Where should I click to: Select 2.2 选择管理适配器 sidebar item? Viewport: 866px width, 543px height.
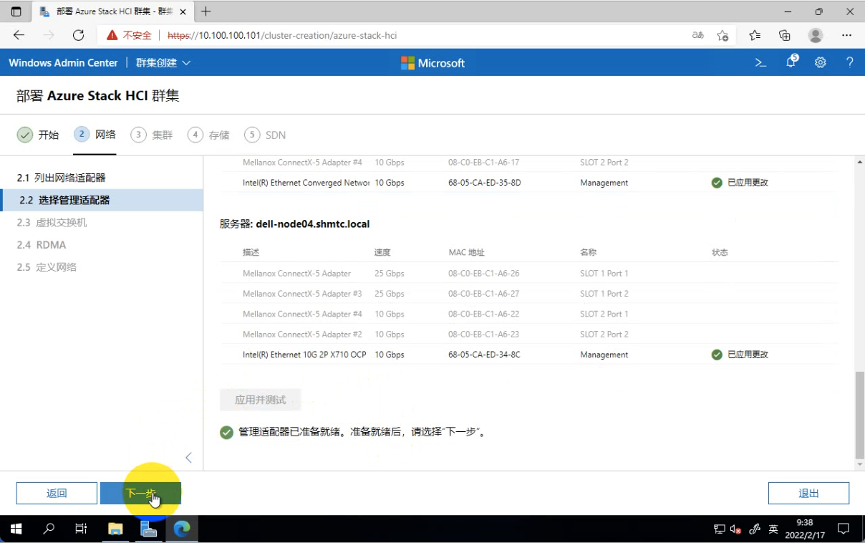click(102, 200)
